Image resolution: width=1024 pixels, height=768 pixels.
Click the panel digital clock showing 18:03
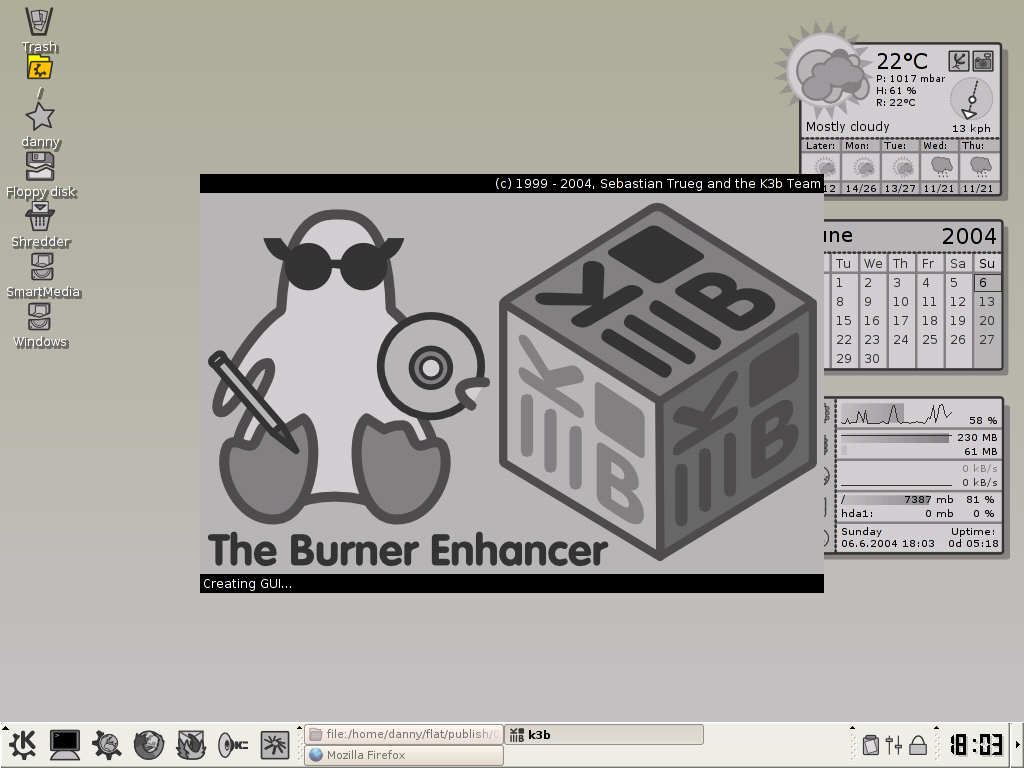(x=976, y=745)
